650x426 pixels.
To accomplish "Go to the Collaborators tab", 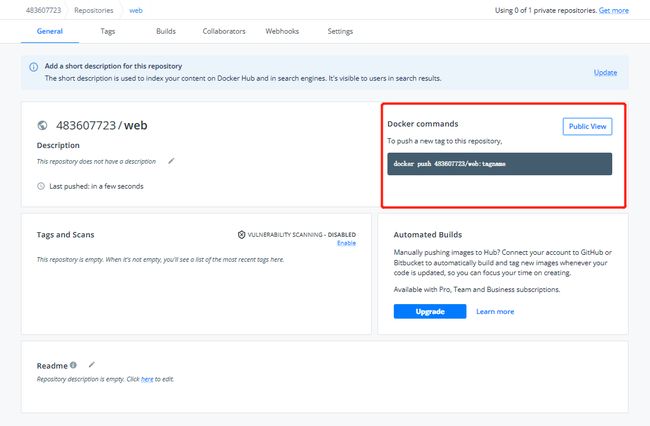I will coord(224,31).
